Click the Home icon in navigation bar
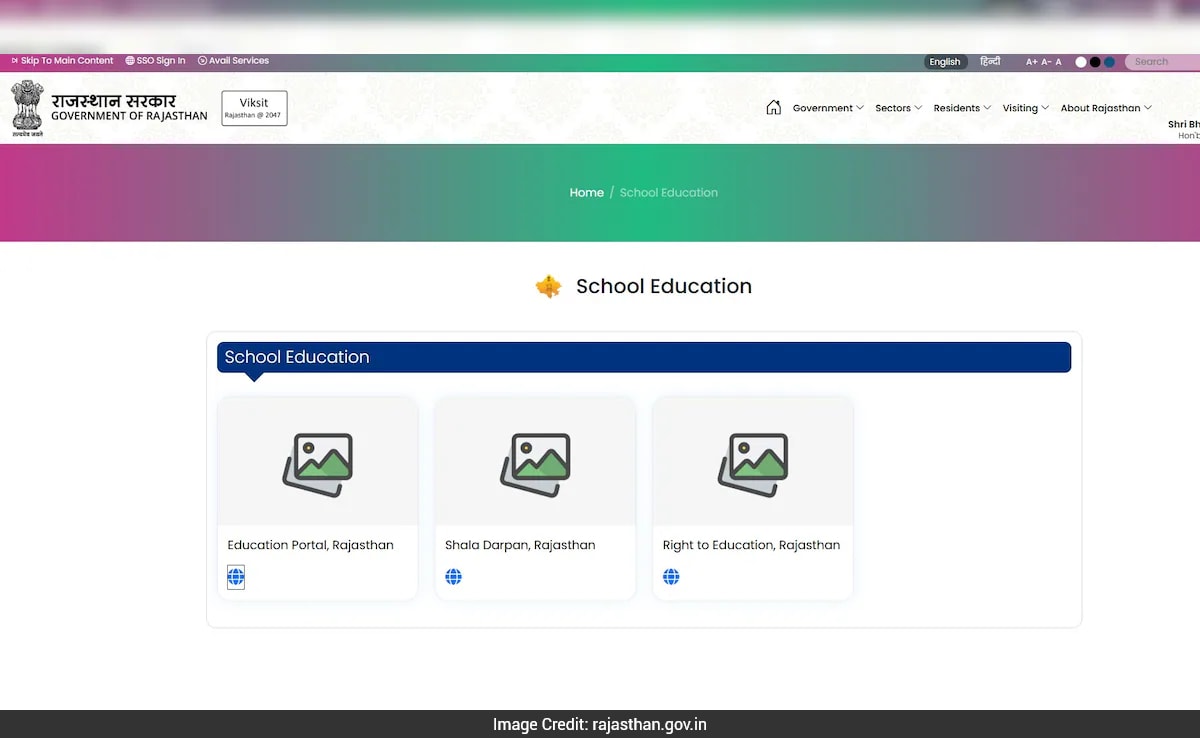This screenshot has width=1200, height=738. [773, 108]
